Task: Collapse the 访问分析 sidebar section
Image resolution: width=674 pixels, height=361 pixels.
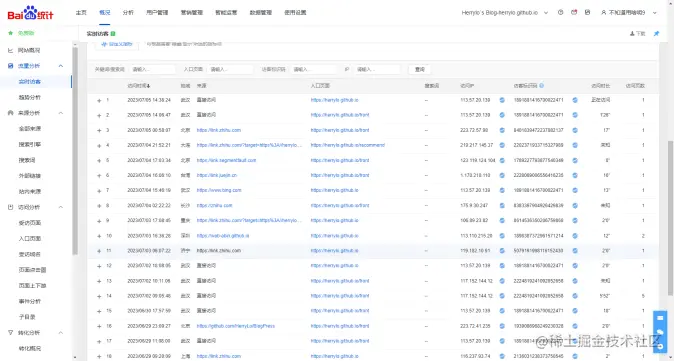Action: [x=61, y=207]
